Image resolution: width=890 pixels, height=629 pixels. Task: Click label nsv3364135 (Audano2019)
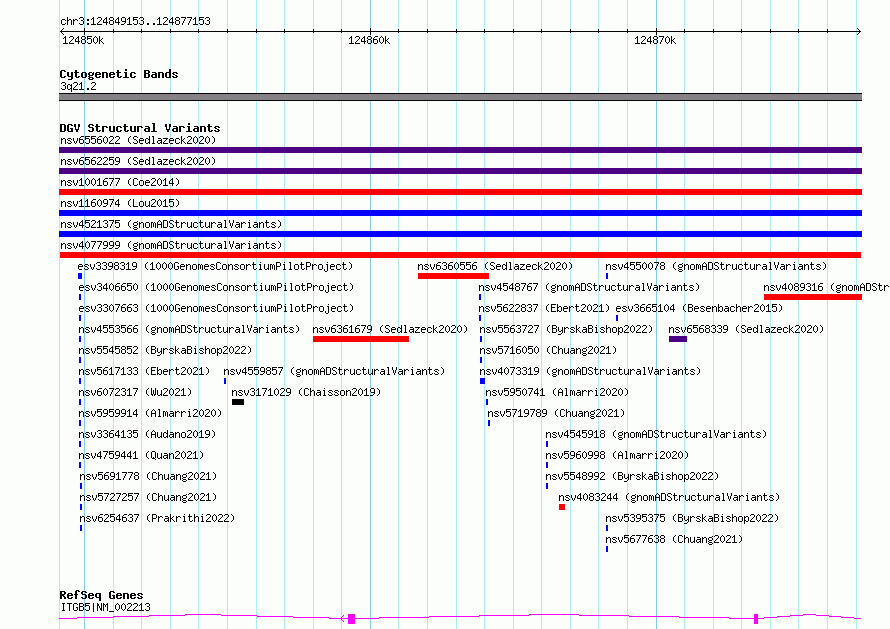147,434
